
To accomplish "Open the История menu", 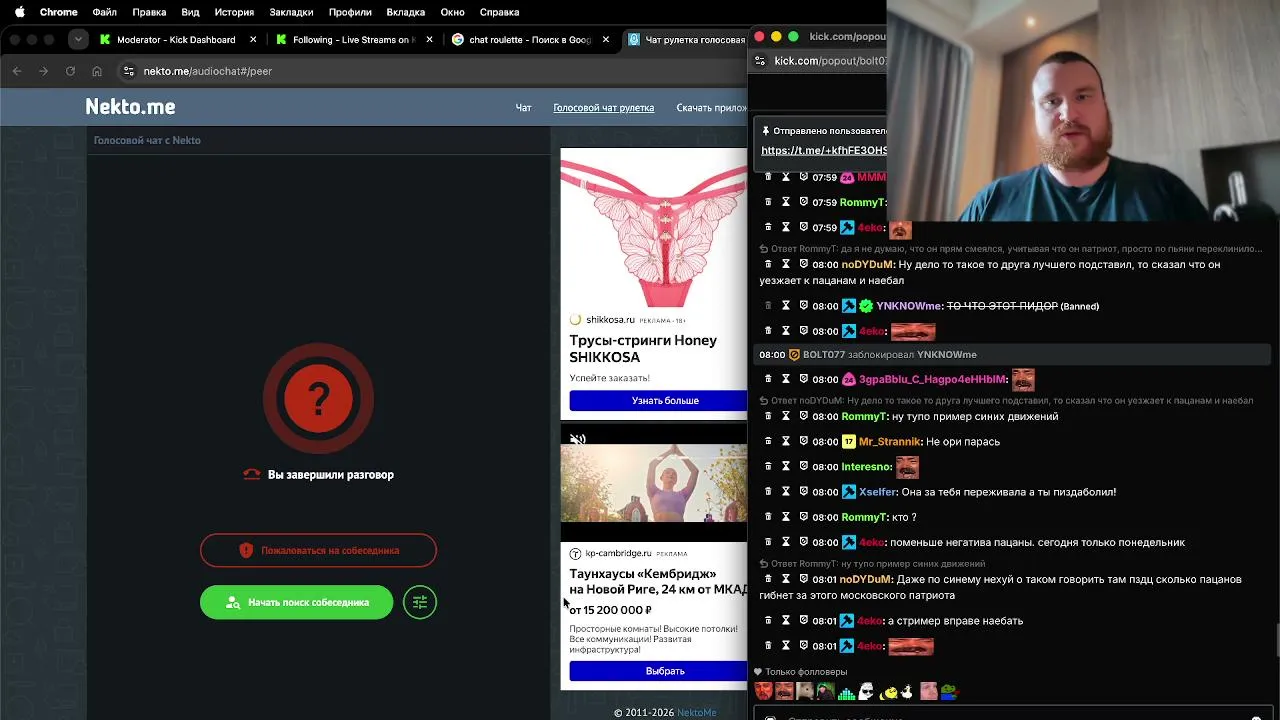I will [x=234, y=12].
